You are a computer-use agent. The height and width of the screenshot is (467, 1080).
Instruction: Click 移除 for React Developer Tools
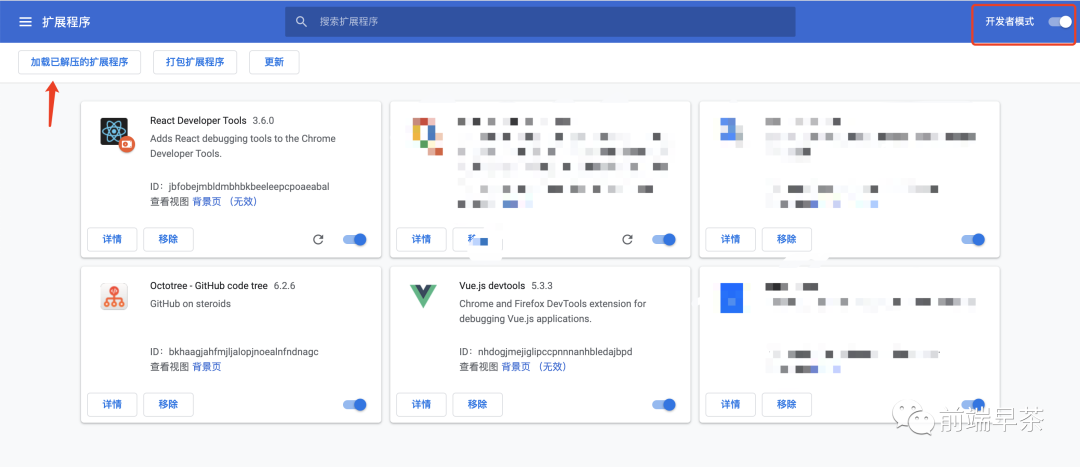[x=168, y=240]
